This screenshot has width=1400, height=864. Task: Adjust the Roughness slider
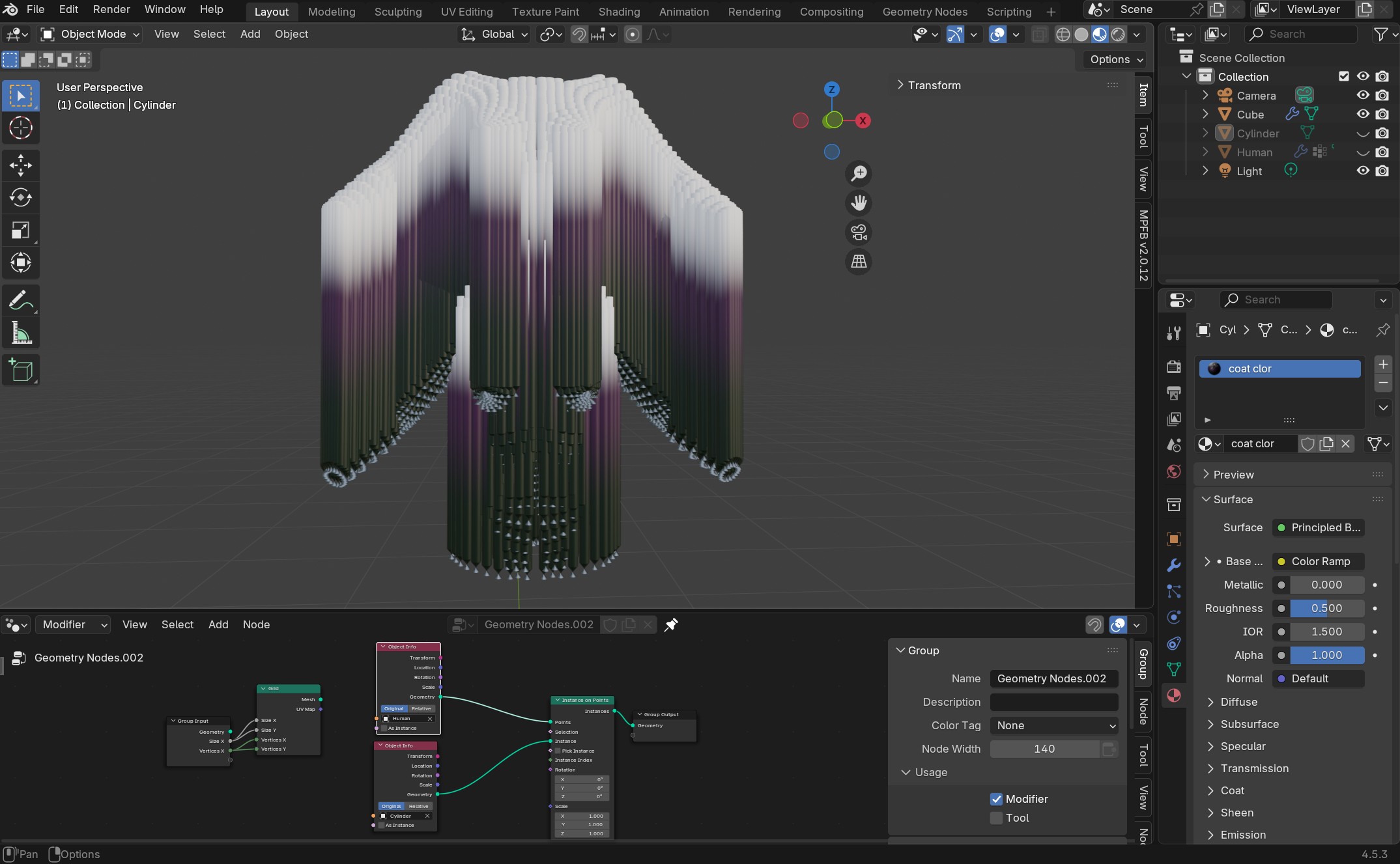point(1326,608)
